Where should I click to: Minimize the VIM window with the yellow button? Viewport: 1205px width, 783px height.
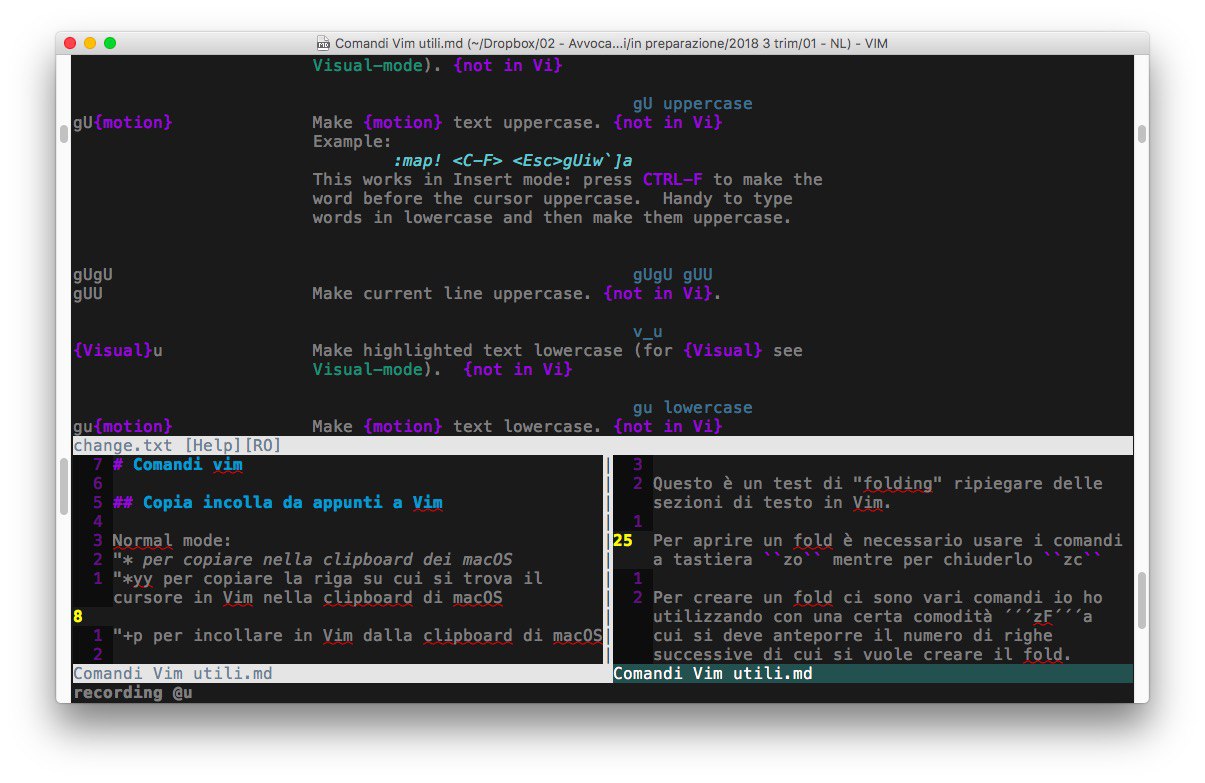pos(90,43)
